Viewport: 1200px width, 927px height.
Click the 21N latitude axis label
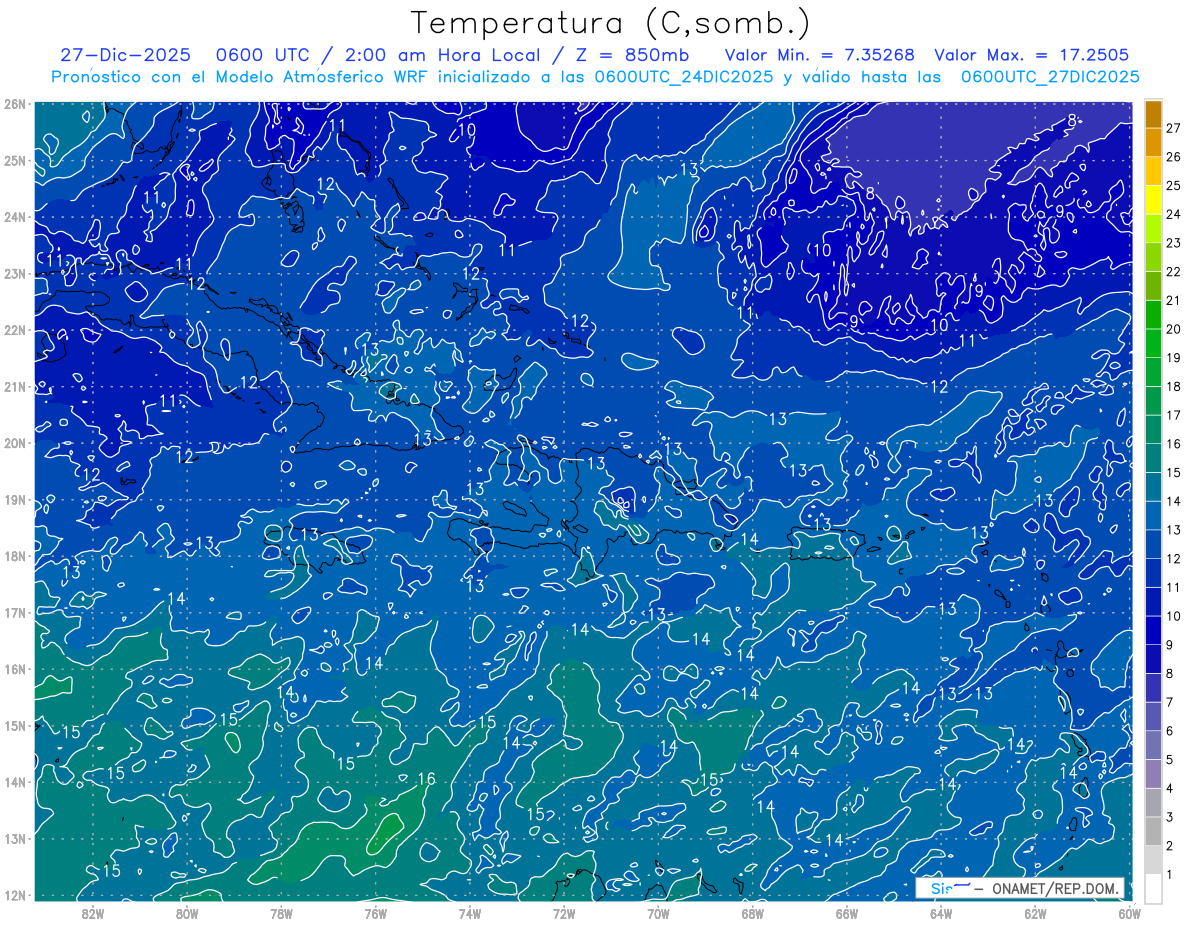[15, 386]
